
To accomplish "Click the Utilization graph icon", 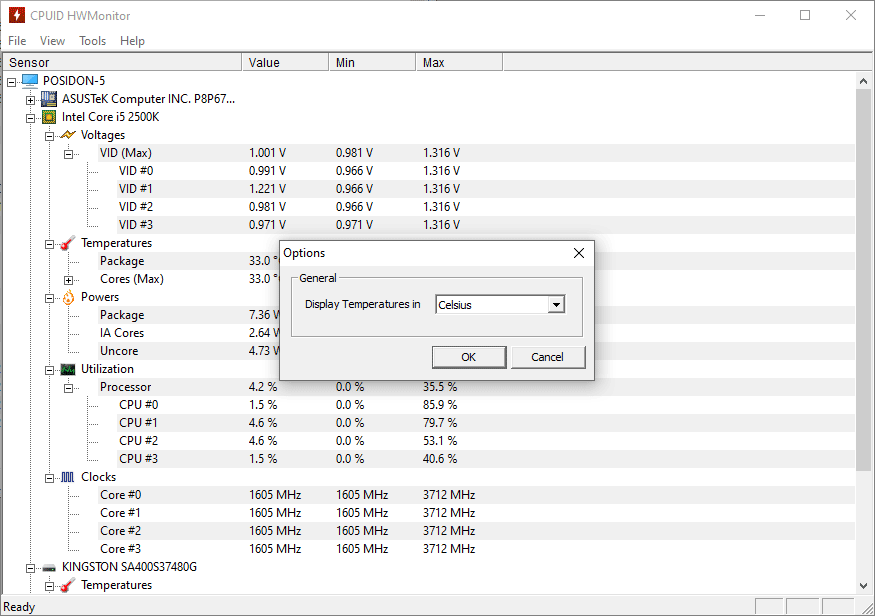I will pyautogui.click(x=68, y=369).
